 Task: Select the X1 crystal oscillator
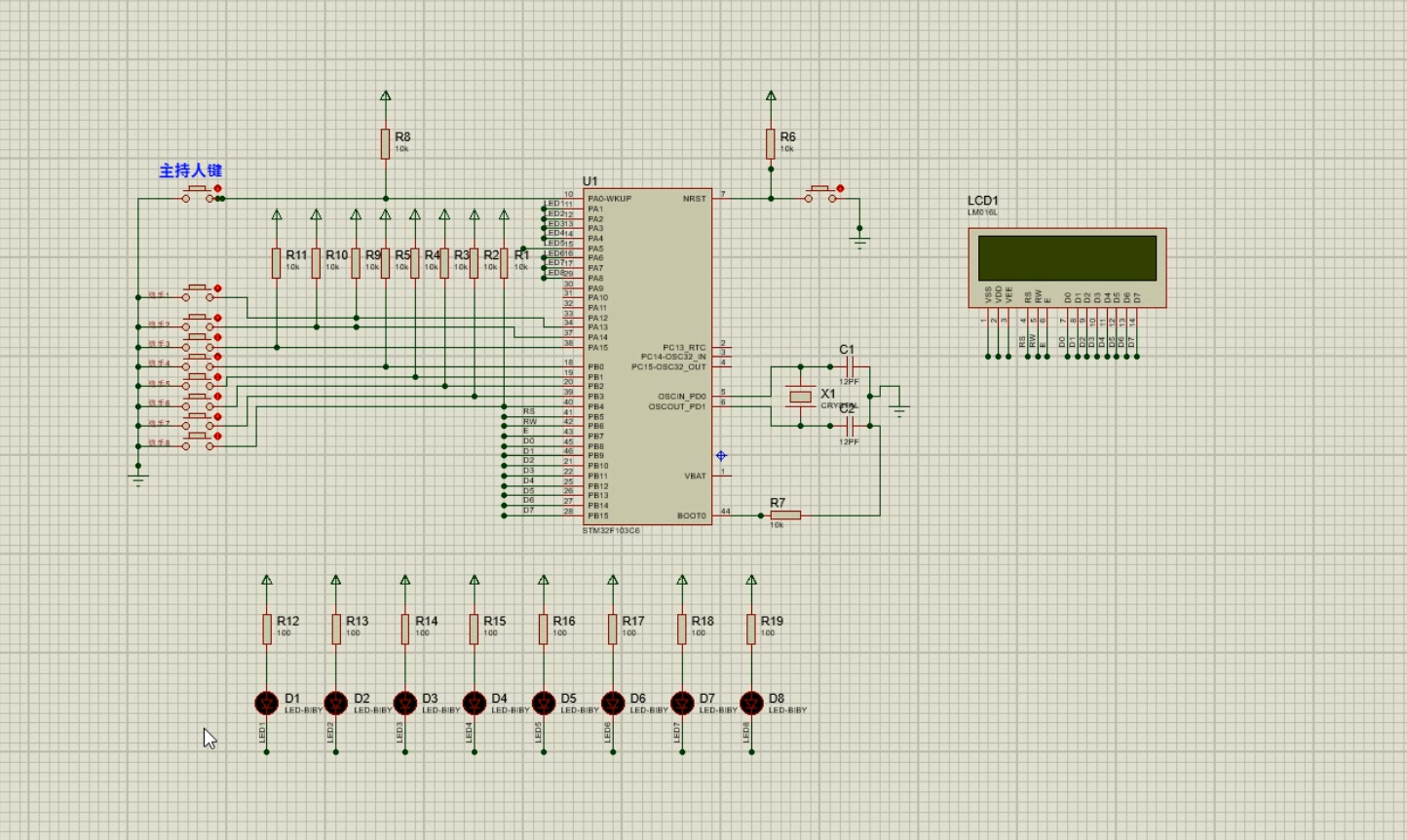pos(800,396)
